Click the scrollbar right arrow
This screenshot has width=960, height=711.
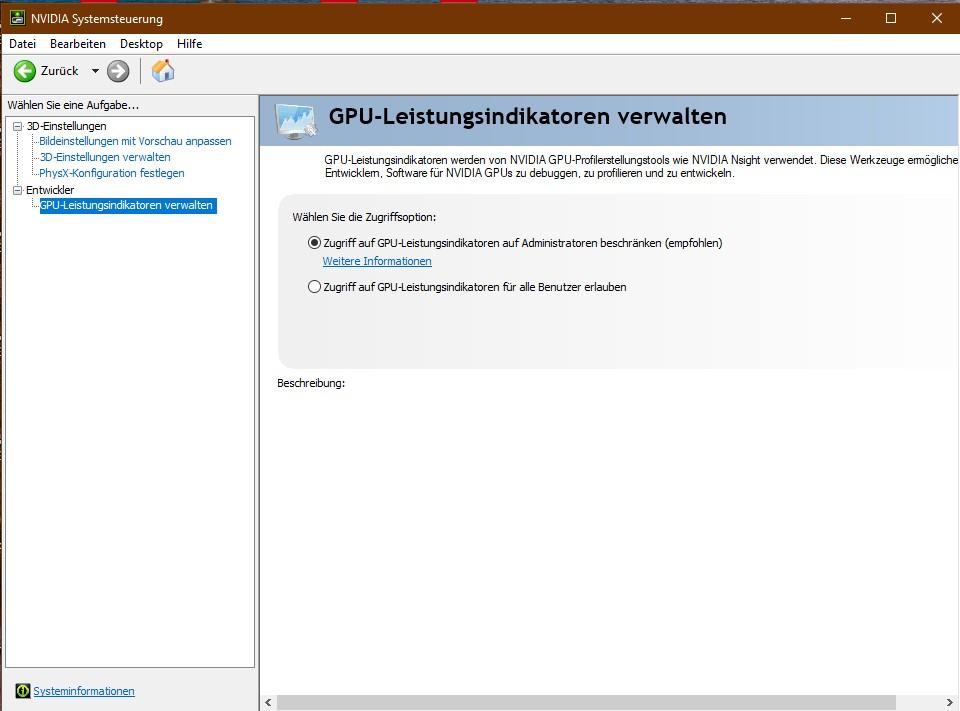click(950, 702)
